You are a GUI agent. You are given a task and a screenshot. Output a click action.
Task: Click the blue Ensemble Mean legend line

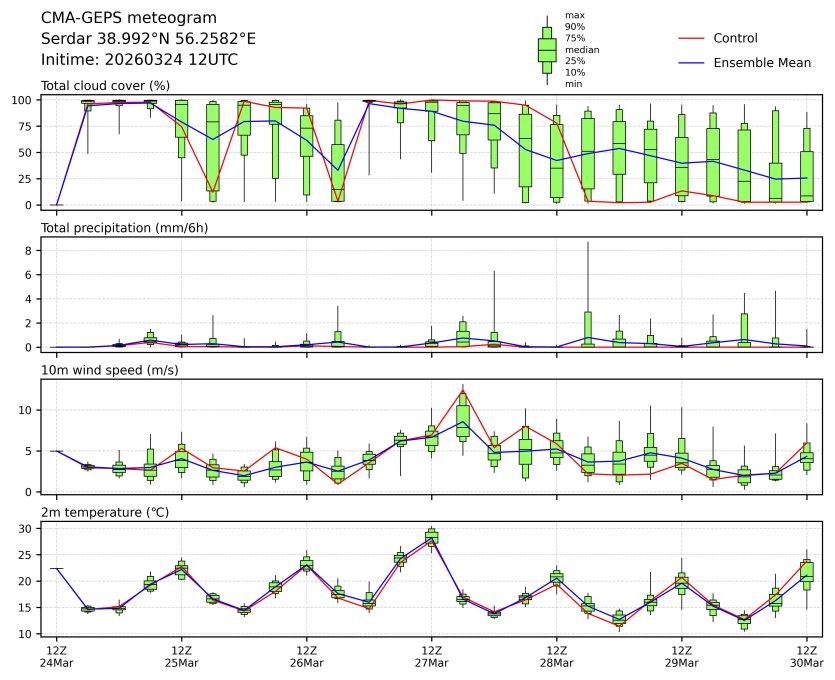point(693,63)
